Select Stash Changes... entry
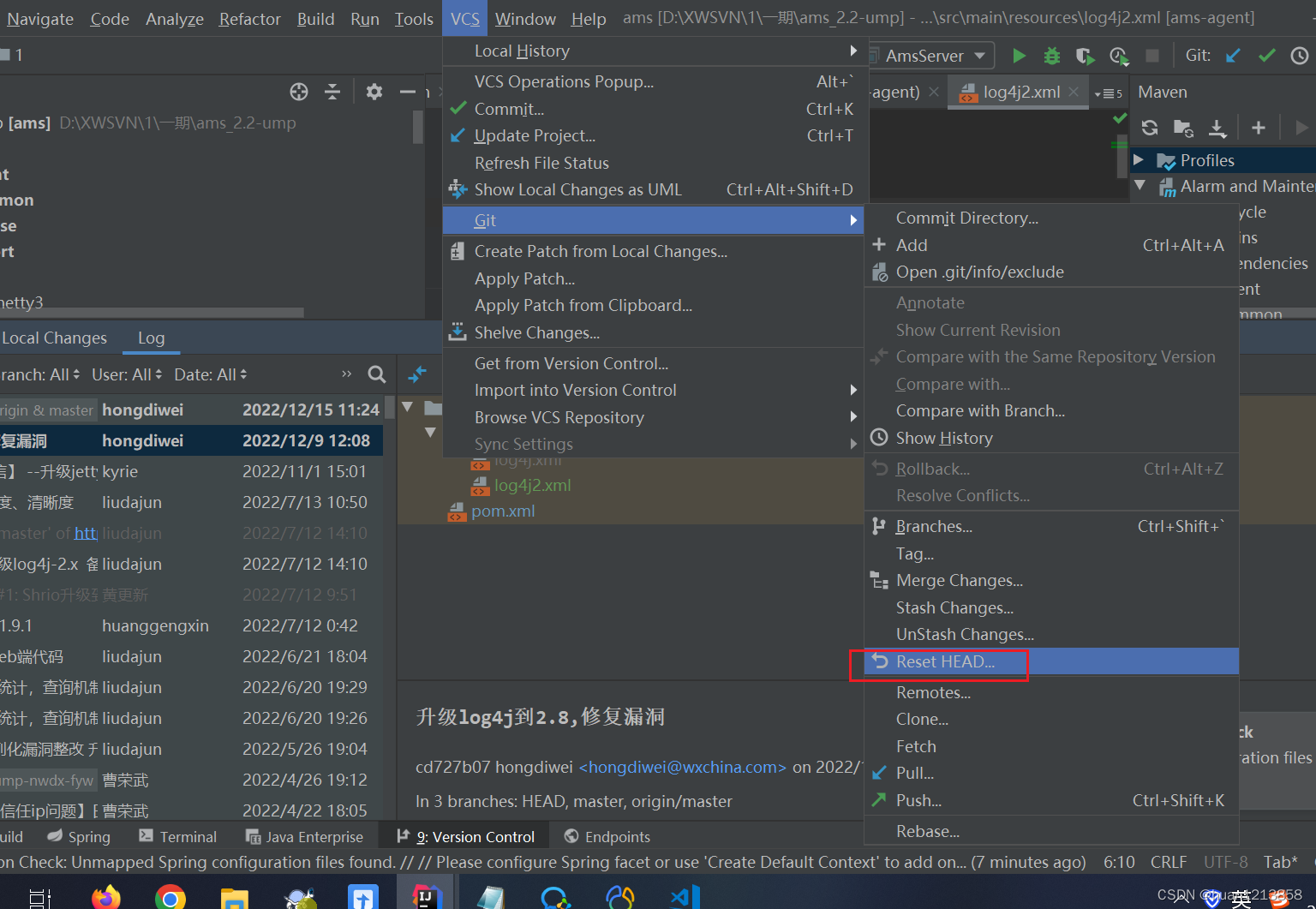Screen dimensions: 1316x909 coord(1051,607)
